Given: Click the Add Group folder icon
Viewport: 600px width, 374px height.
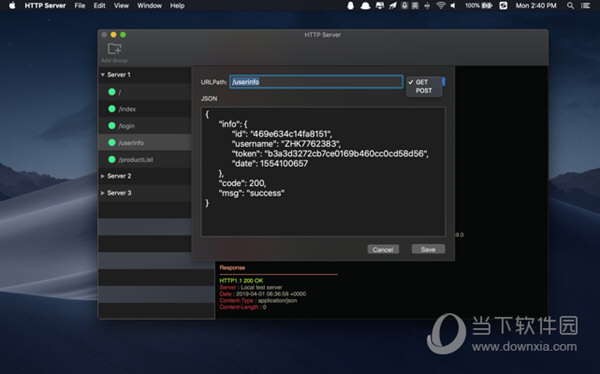Looking at the screenshot, I should click(x=114, y=49).
